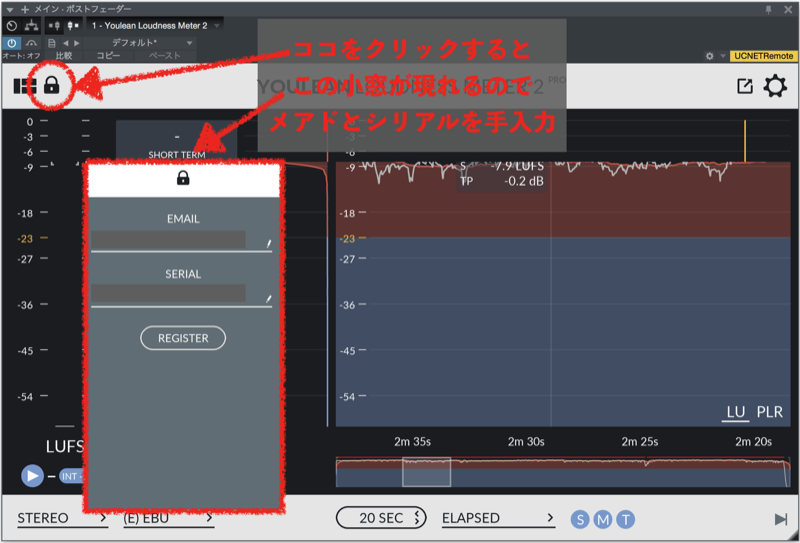Viewport: 800px width, 543px height.
Task: Click the REGISTER button
Action: click(x=183, y=338)
